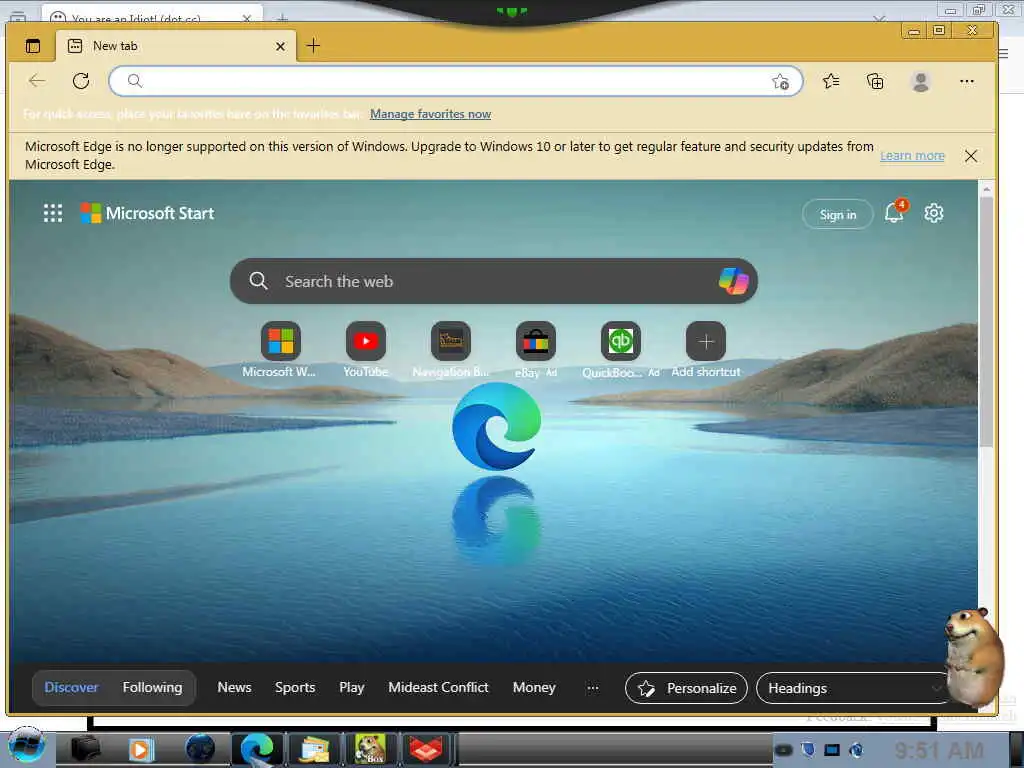
Task: Open the Play category
Action: (351, 688)
